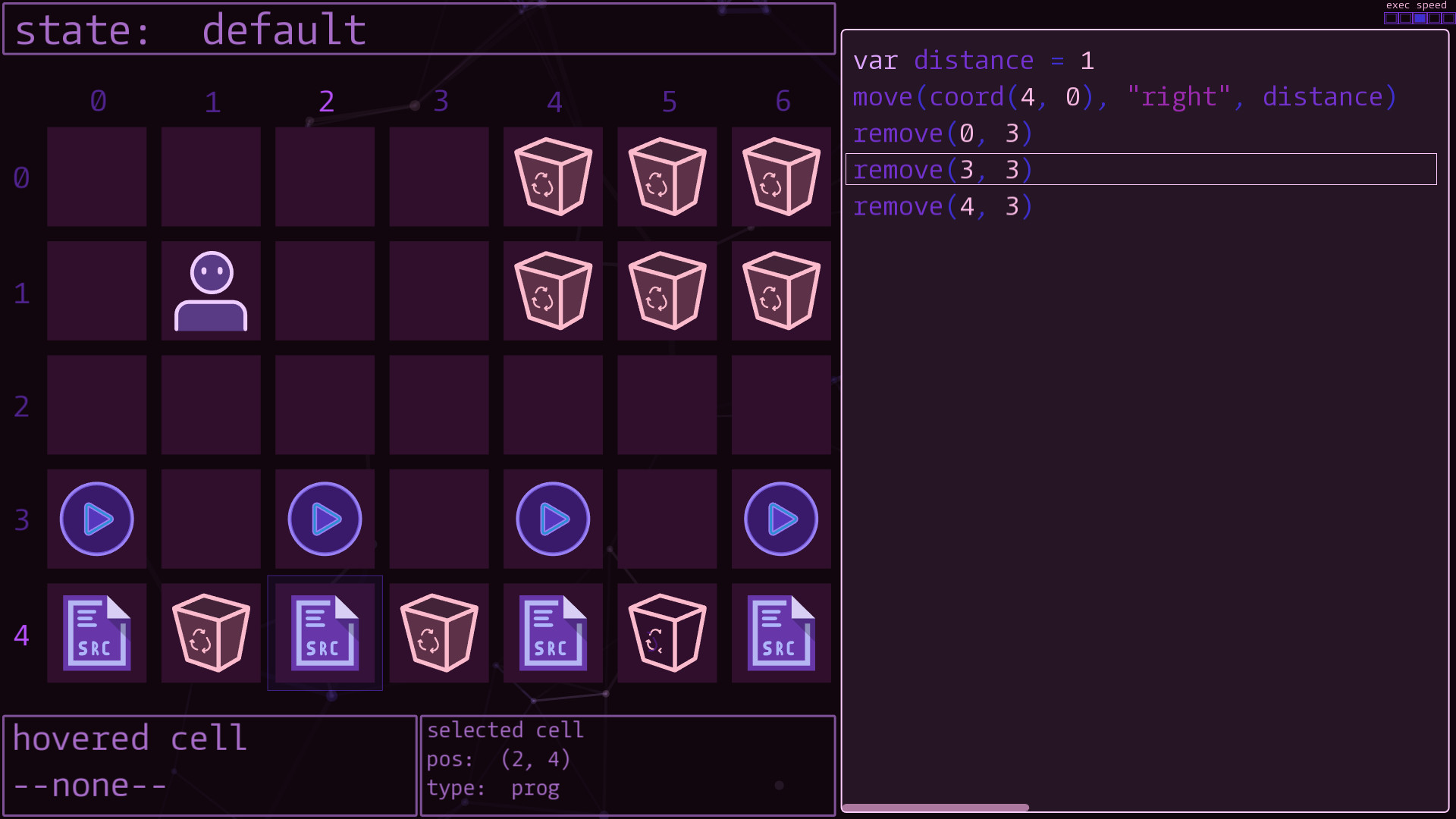Image resolution: width=1456 pixels, height=819 pixels.
Task: Select the player character icon on the grid
Action: pos(211,291)
